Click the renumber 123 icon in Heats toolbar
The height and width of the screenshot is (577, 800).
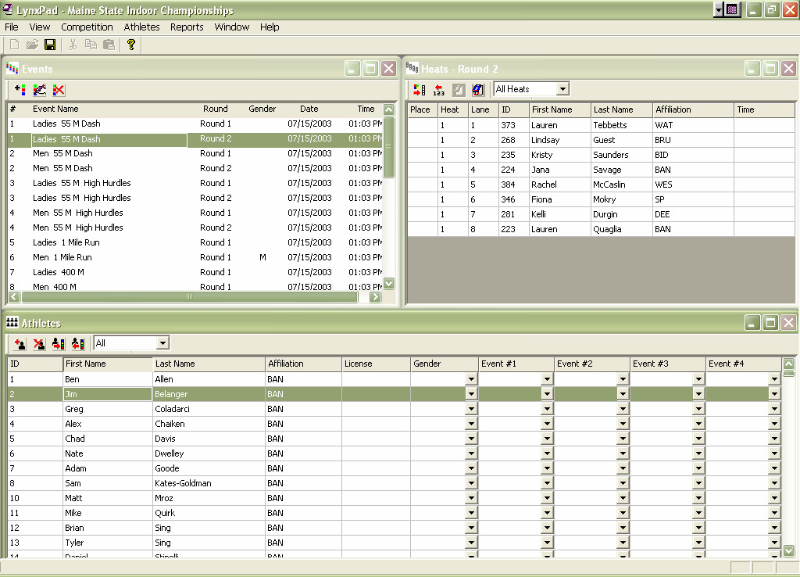[439, 90]
